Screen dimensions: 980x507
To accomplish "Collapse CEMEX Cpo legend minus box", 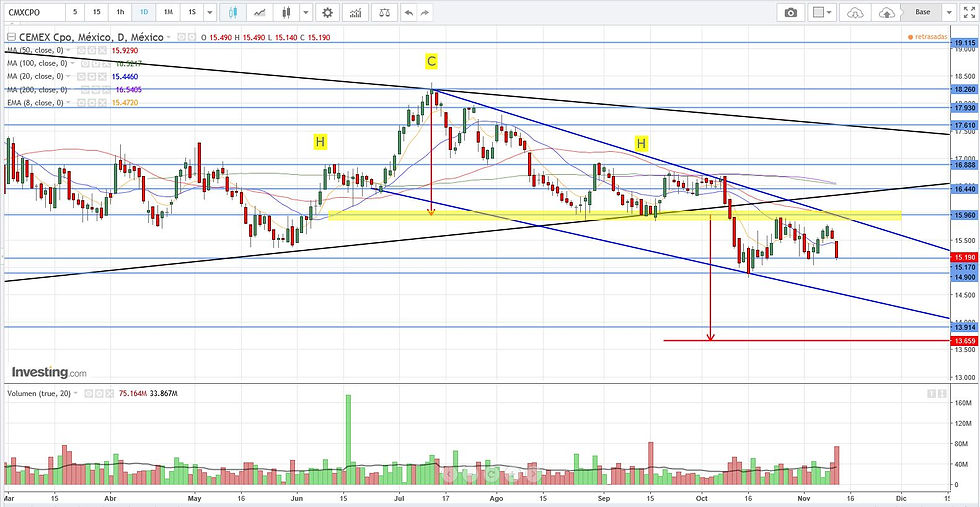I will pyautogui.click(x=11, y=37).
